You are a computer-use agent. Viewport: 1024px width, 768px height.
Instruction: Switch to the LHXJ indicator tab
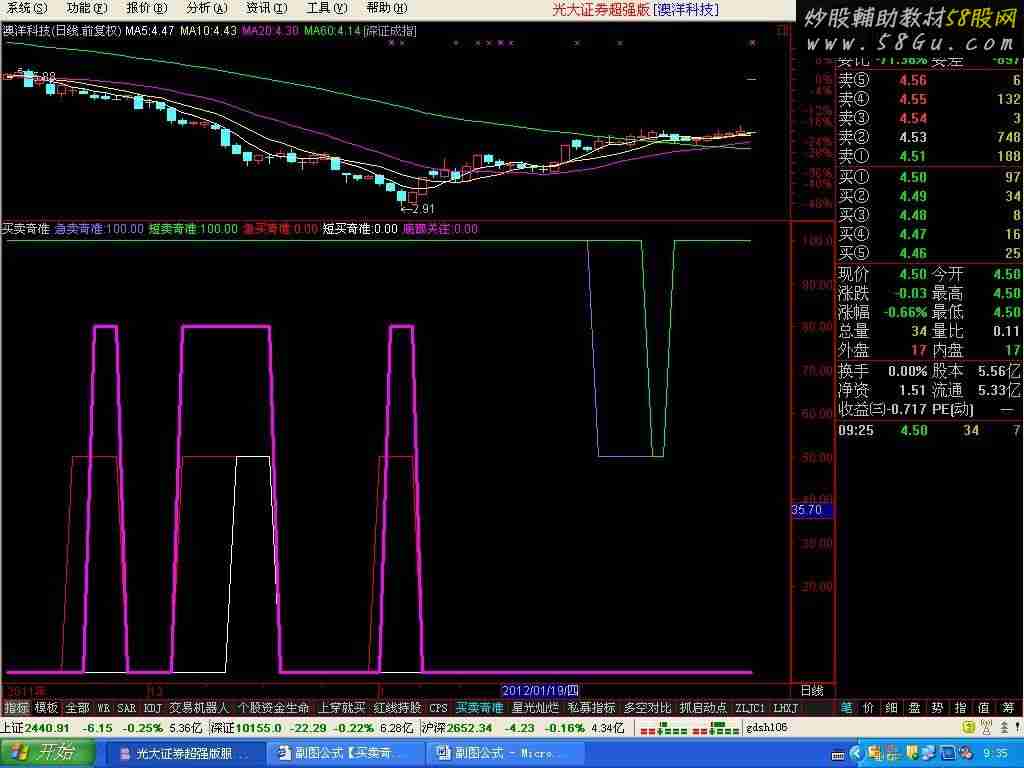click(786, 708)
